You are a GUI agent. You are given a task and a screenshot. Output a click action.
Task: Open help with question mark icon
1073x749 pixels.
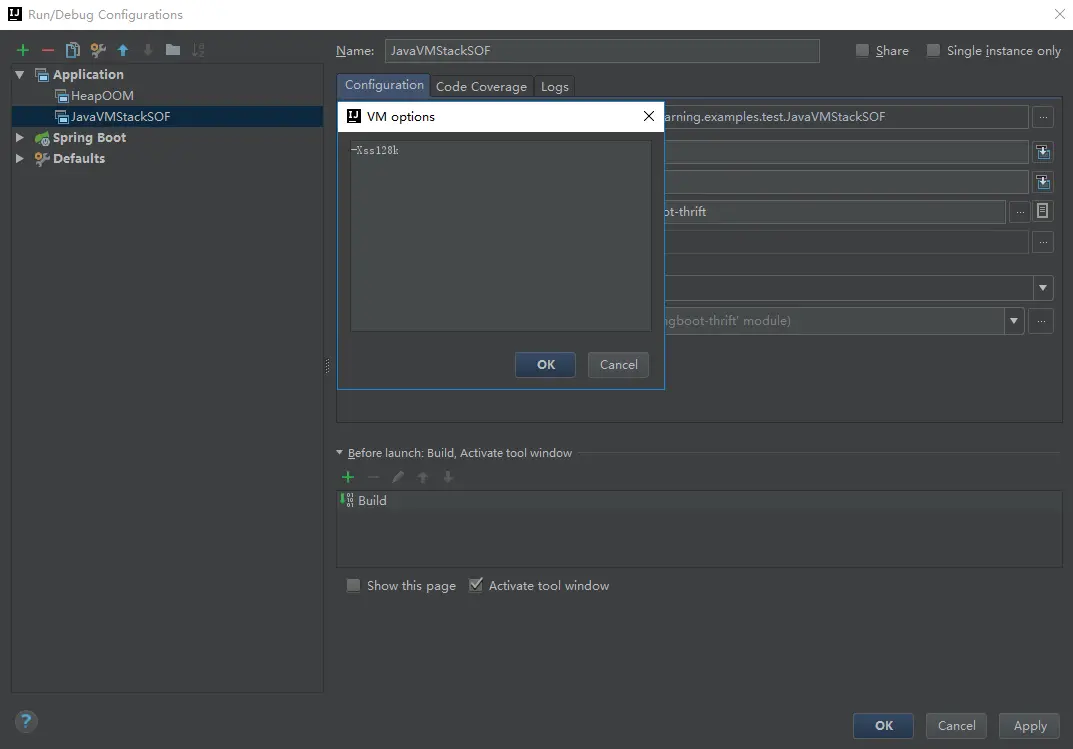tap(26, 721)
